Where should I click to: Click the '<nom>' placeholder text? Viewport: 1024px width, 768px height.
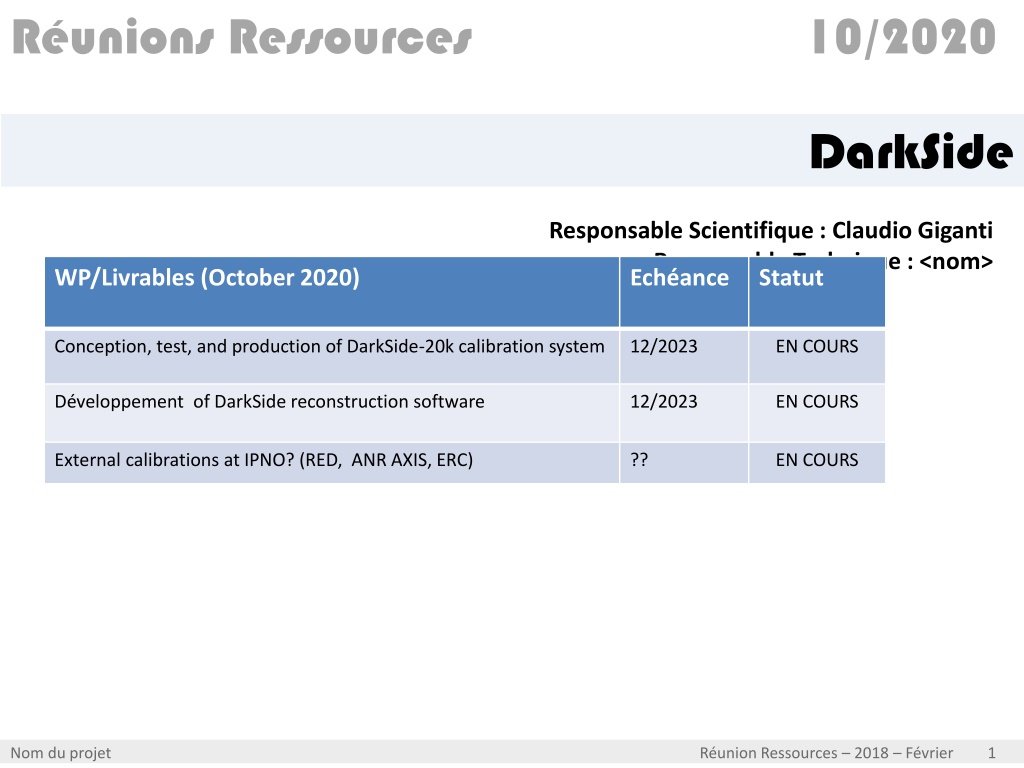(955, 261)
